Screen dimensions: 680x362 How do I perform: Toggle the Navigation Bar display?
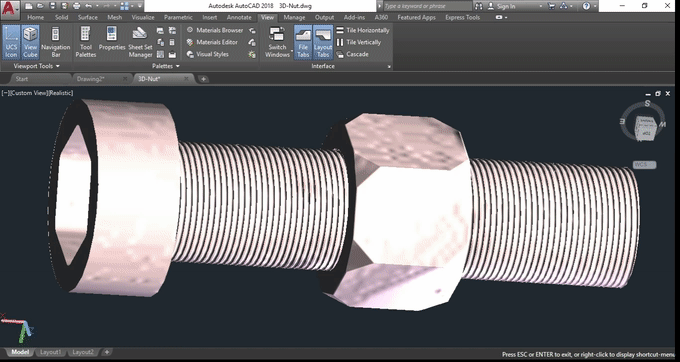point(56,42)
